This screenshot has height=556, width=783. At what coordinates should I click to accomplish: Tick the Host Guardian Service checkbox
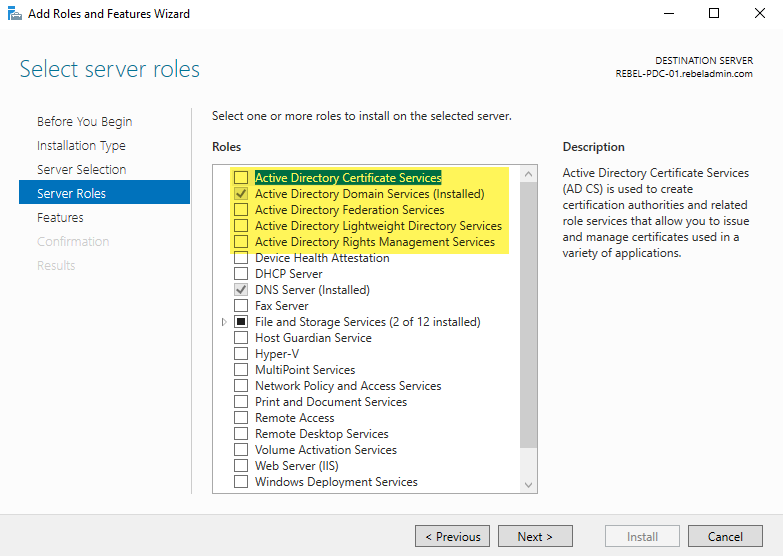(241, 338)
